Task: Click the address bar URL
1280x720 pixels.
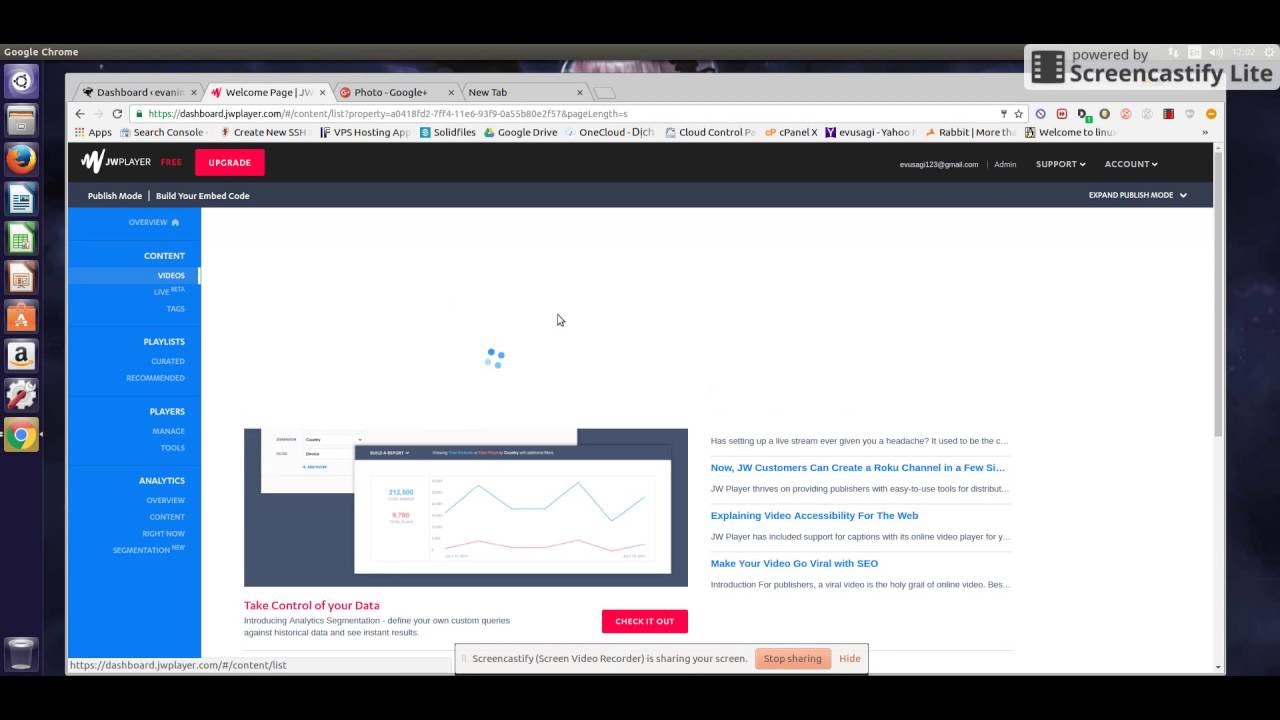Action: coord(388,114)
